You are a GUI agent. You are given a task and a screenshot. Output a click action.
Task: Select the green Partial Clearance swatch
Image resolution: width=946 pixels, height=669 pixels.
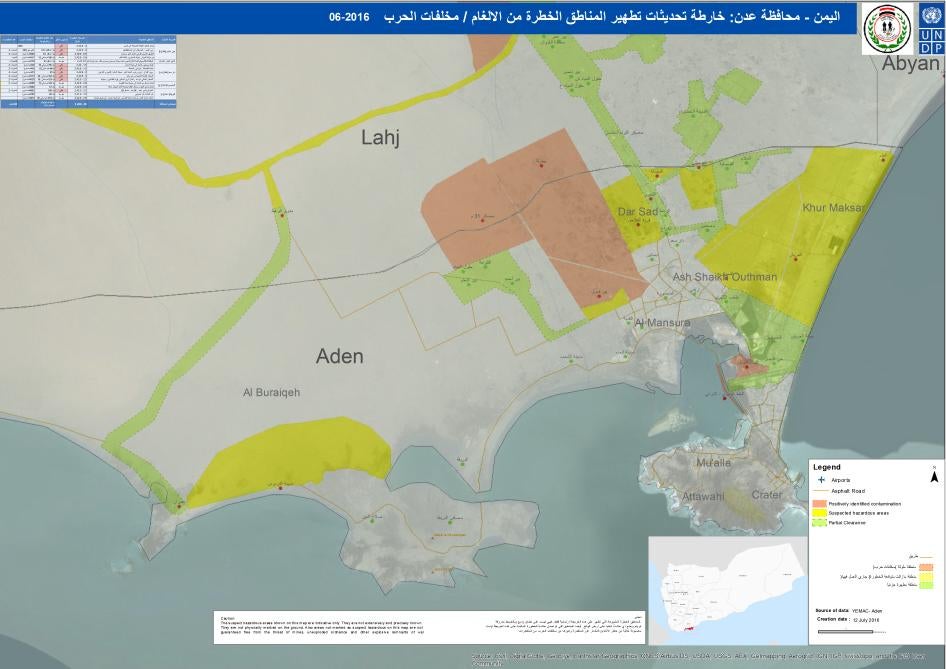(818, 521)
